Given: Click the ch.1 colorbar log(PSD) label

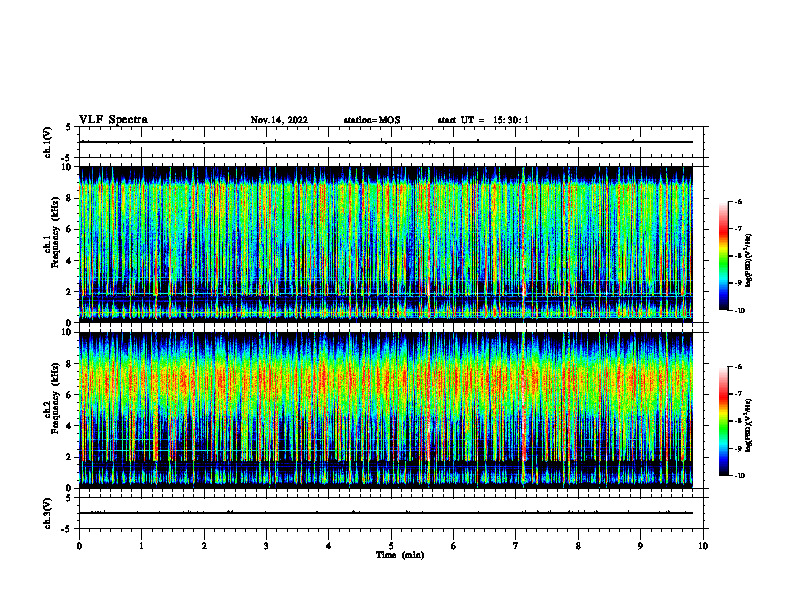Looking at the screenshot, I should 749,261.
